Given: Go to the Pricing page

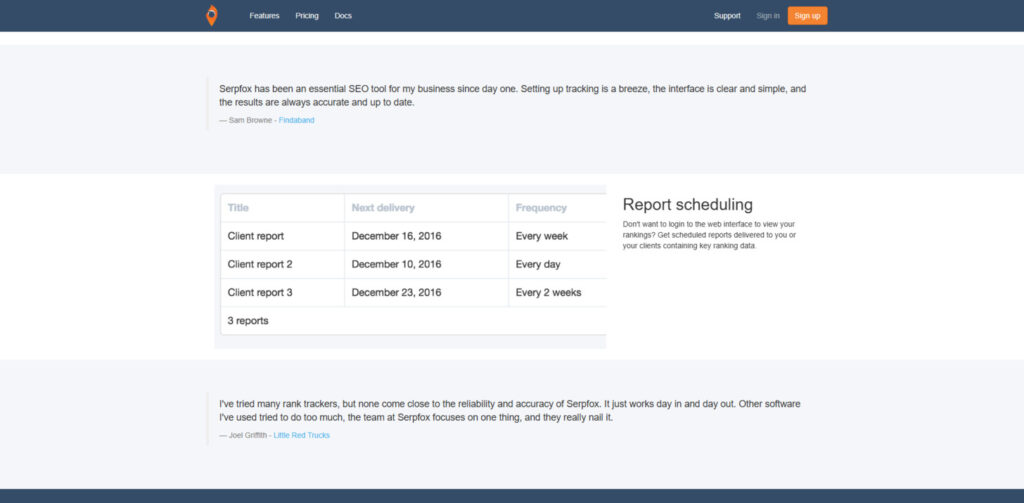Looking at the screenshot, I should (307, 16).
